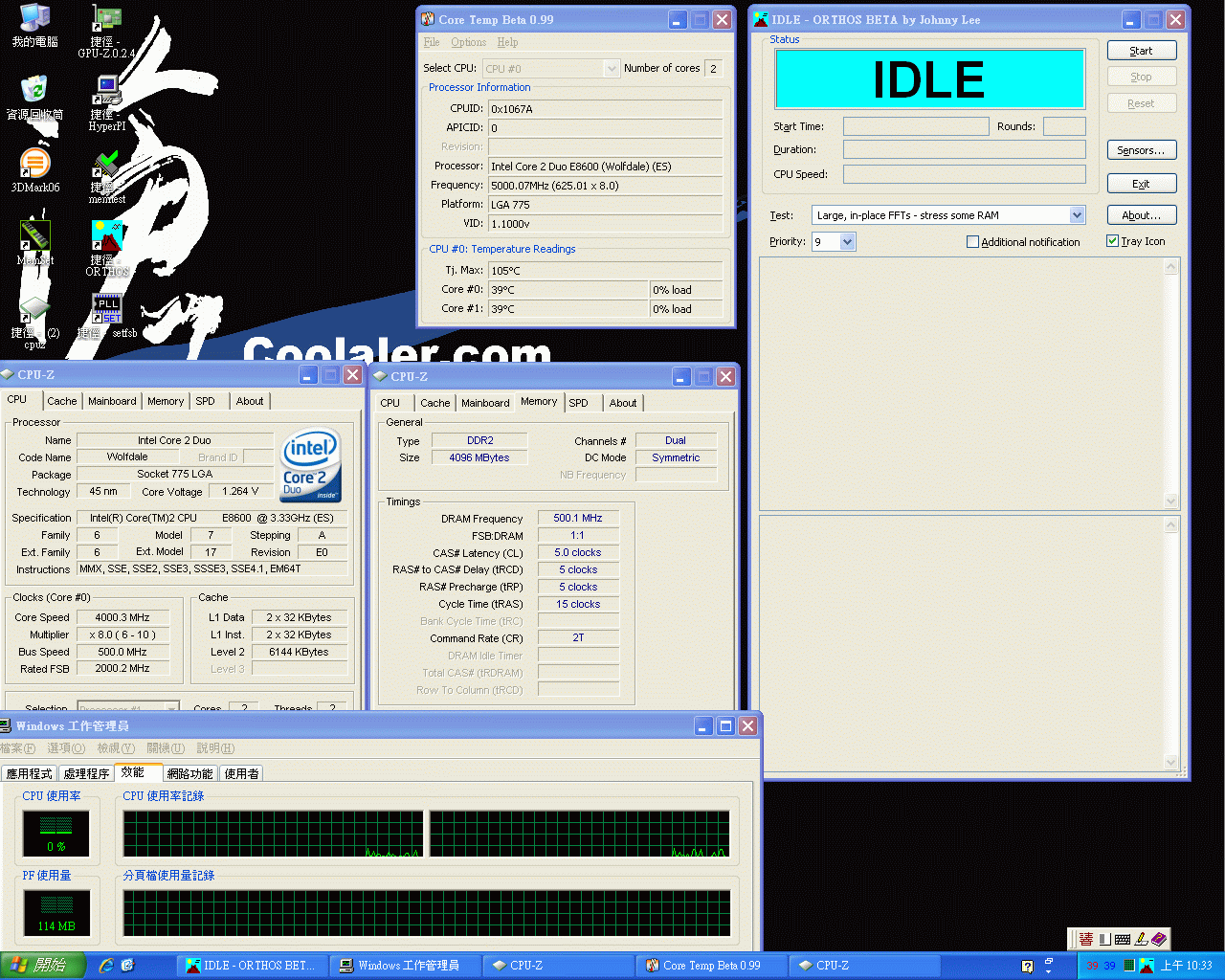Launch the 3DMark06 desktop shortcut
The image size is (1225, 980).
[34, 170]
